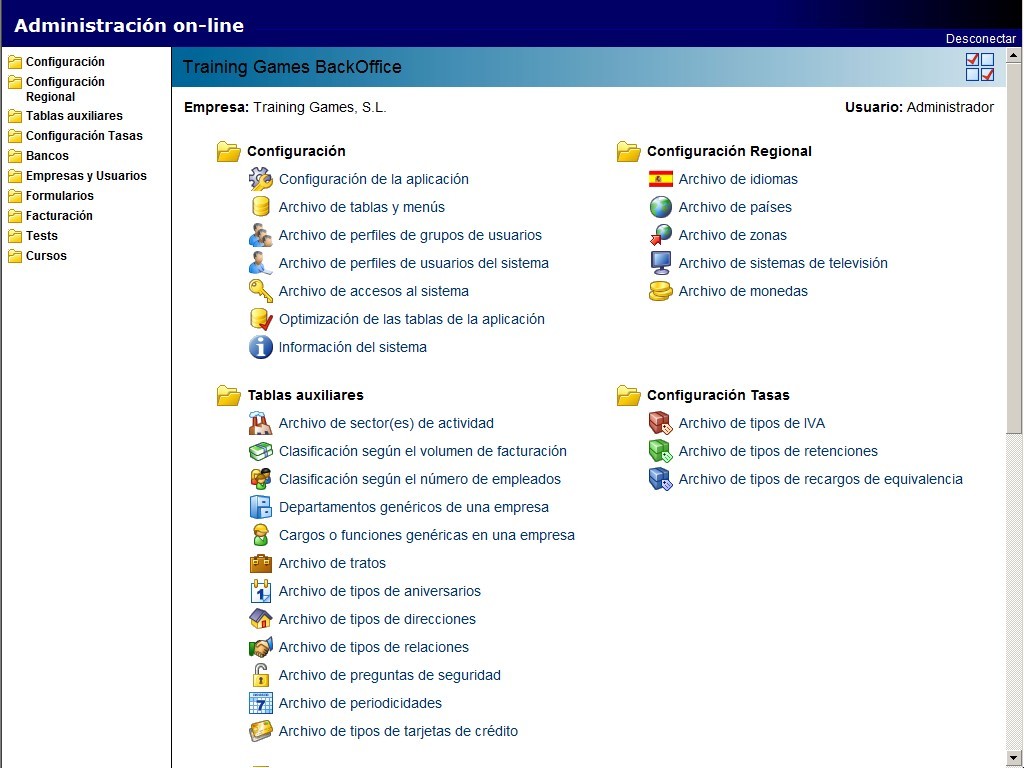Click the key icon for Archivo de accesos
Screen dimensions: 1024x768
click(260, 291)
